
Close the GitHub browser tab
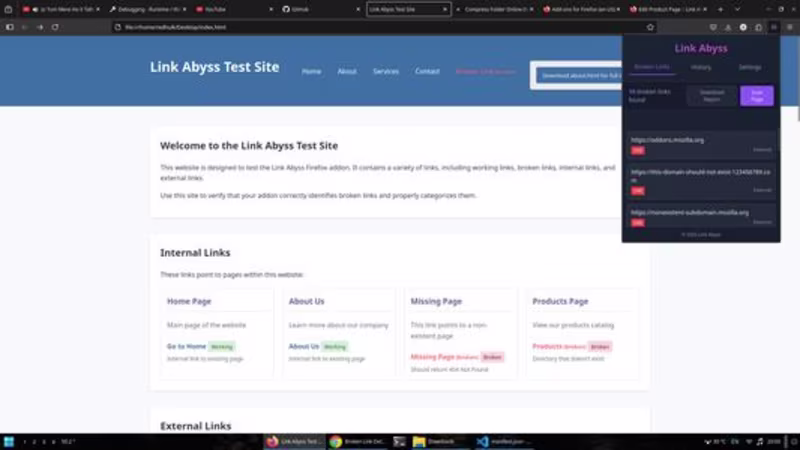(358, 9)
